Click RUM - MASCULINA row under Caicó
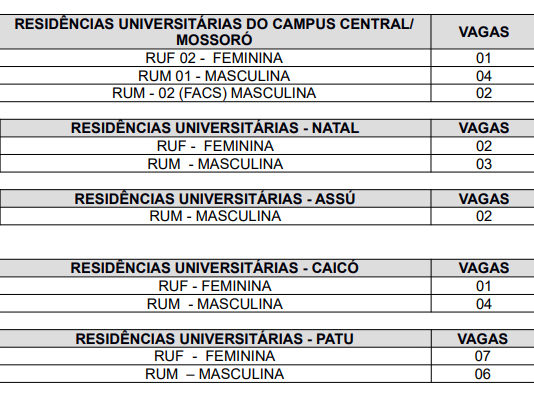This screenshot has width=534, height=396. pos(267,304)
